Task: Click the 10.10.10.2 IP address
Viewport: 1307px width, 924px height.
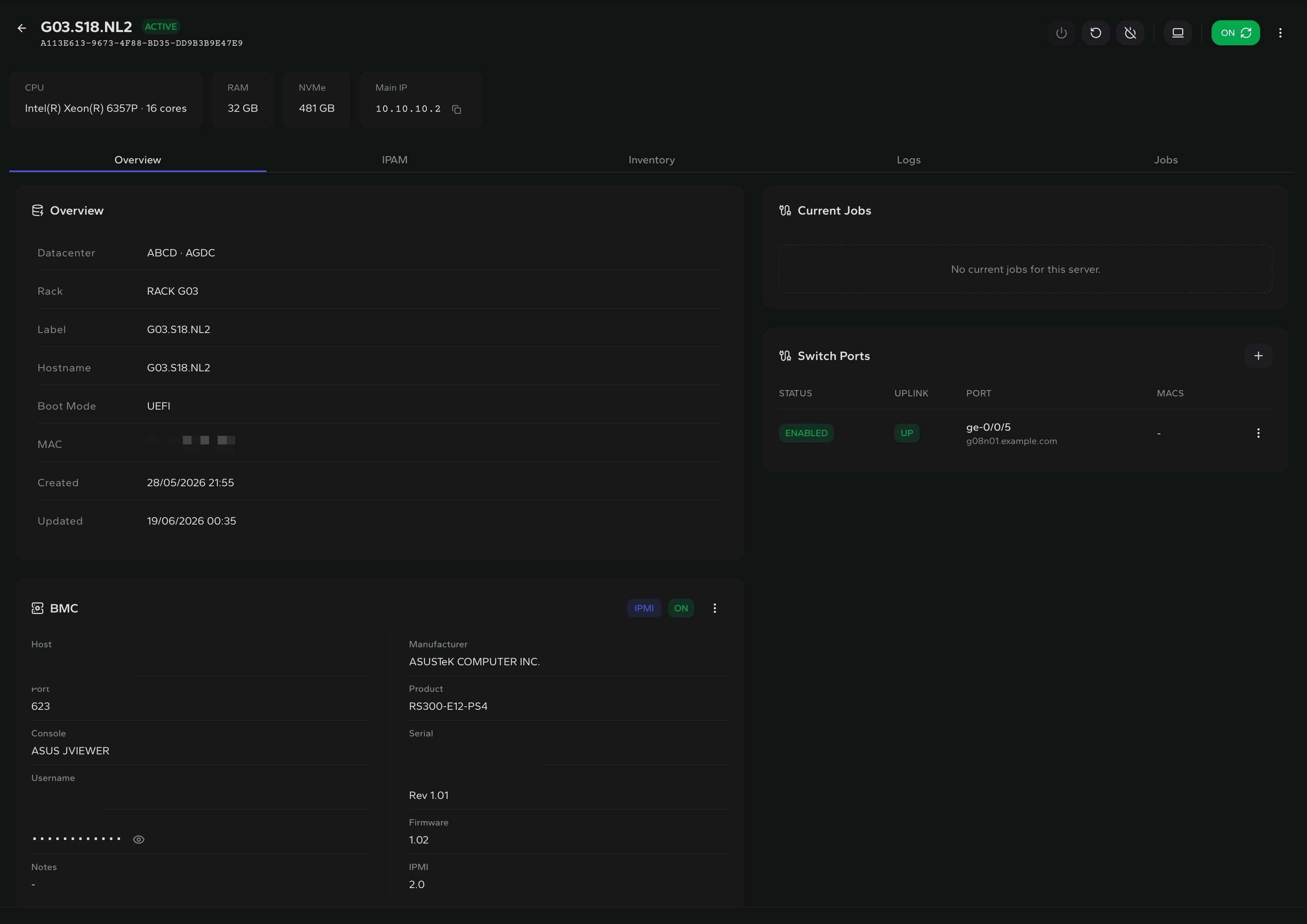Action: click(408, 109)
